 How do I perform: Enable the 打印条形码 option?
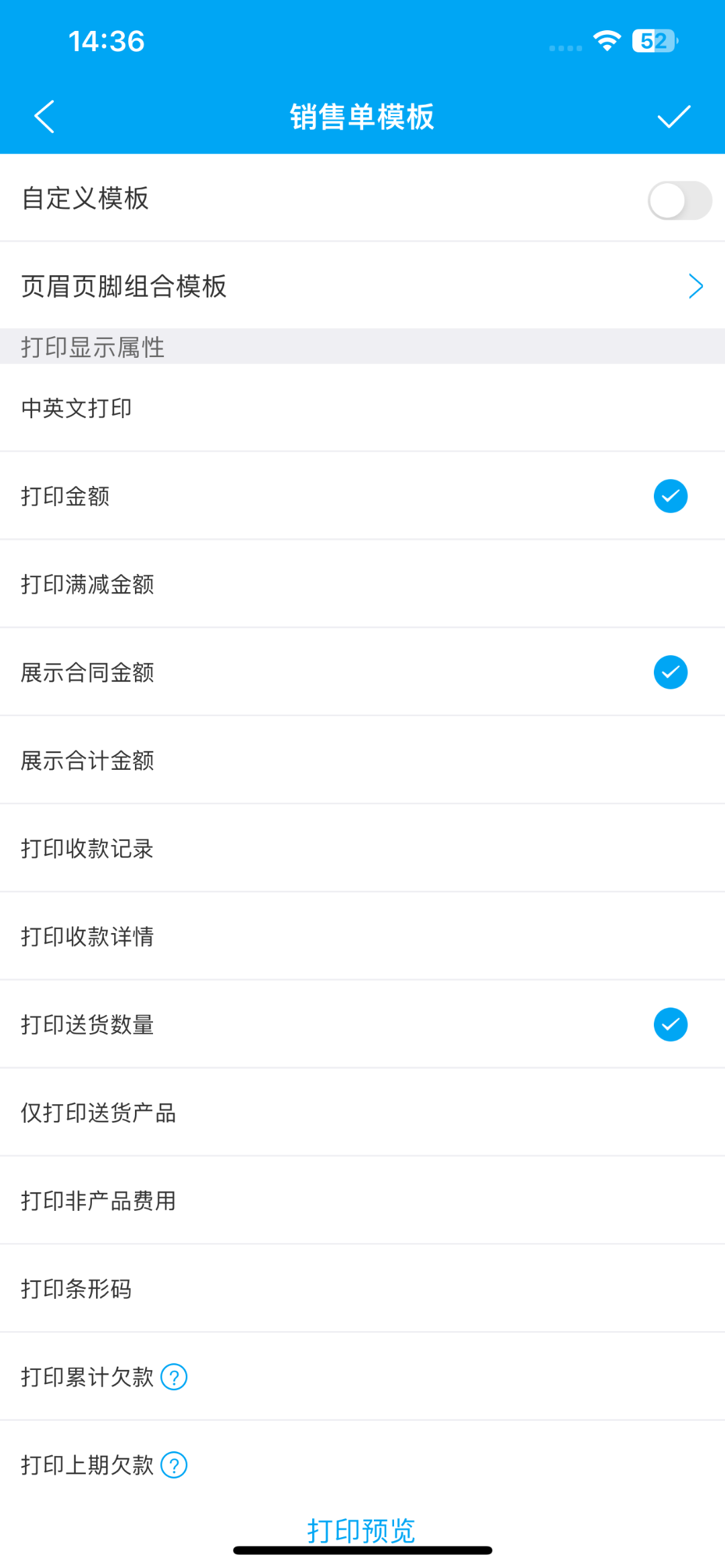tap(362, 1289)
